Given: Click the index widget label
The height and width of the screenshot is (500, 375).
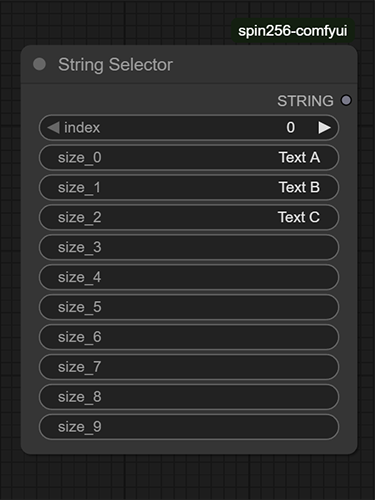Looking at the screenshot, I should click(x=82, y=128).
